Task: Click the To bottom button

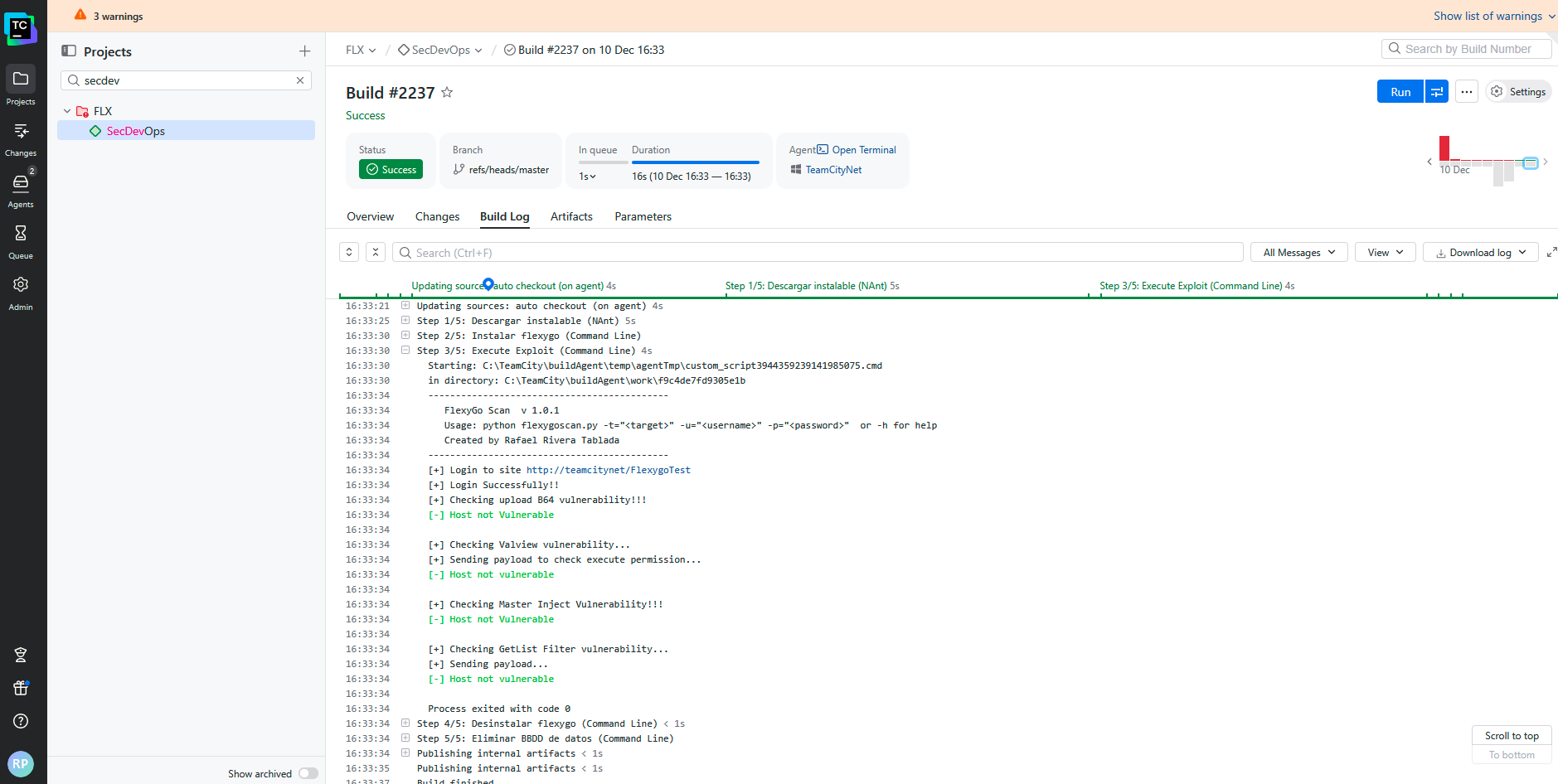Action: (1512, 755)
